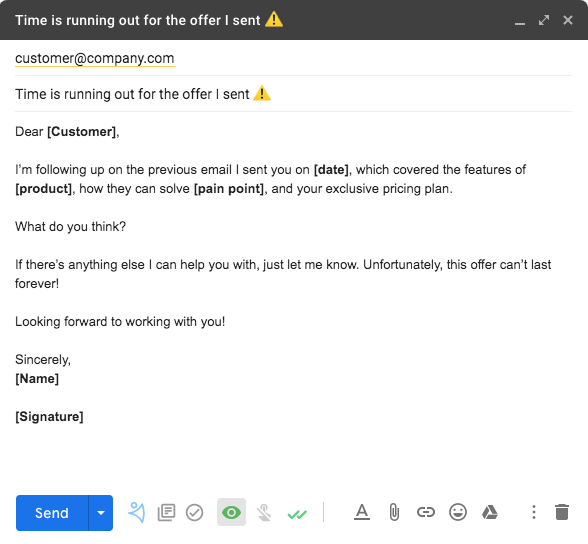This screenshot has width=588, height=544.
Task: Click the circled checkmark icon
Action: (x=195, y=513)
